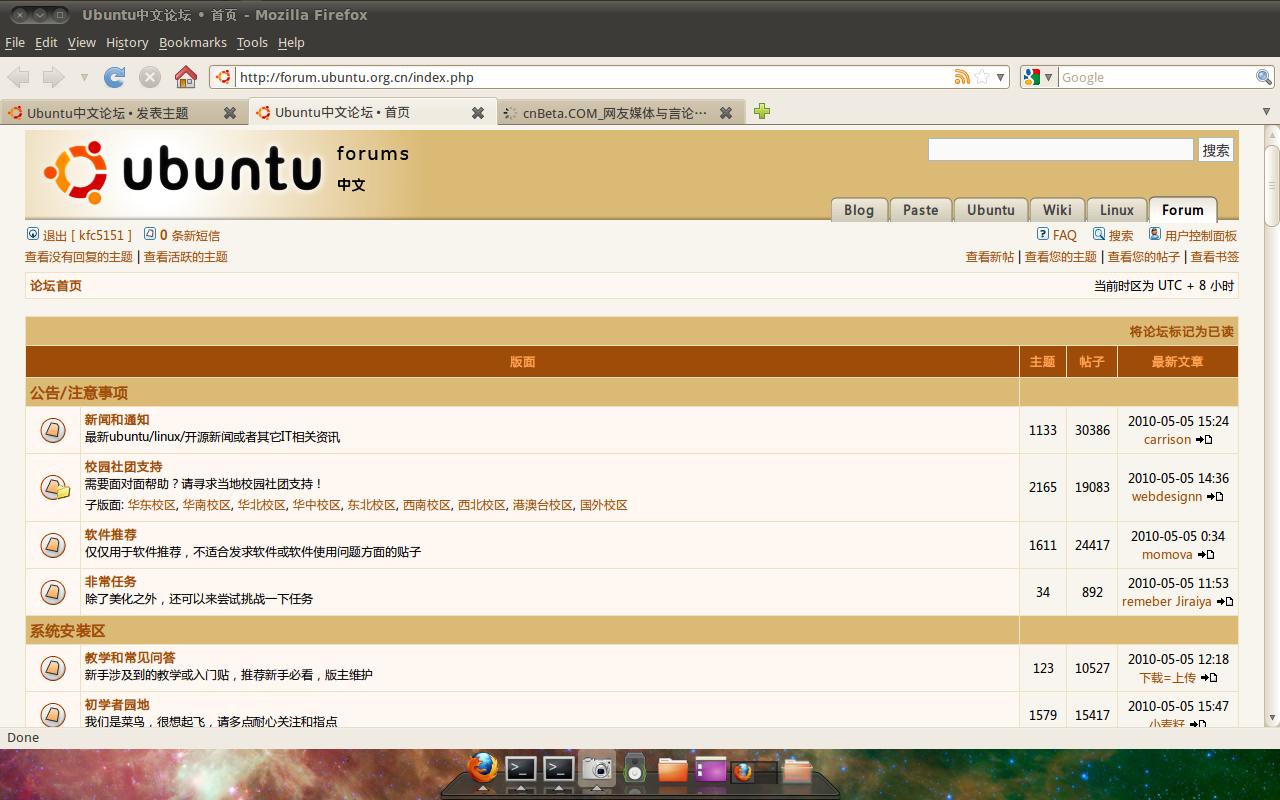This screenshot has height=800, width=1280.
Task: Open the File menu
Action: pos(15,42)
